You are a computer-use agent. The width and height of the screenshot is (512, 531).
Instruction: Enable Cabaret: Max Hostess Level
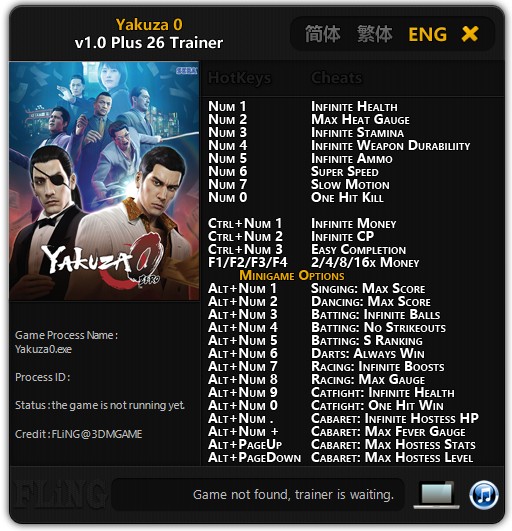[392, 458]
